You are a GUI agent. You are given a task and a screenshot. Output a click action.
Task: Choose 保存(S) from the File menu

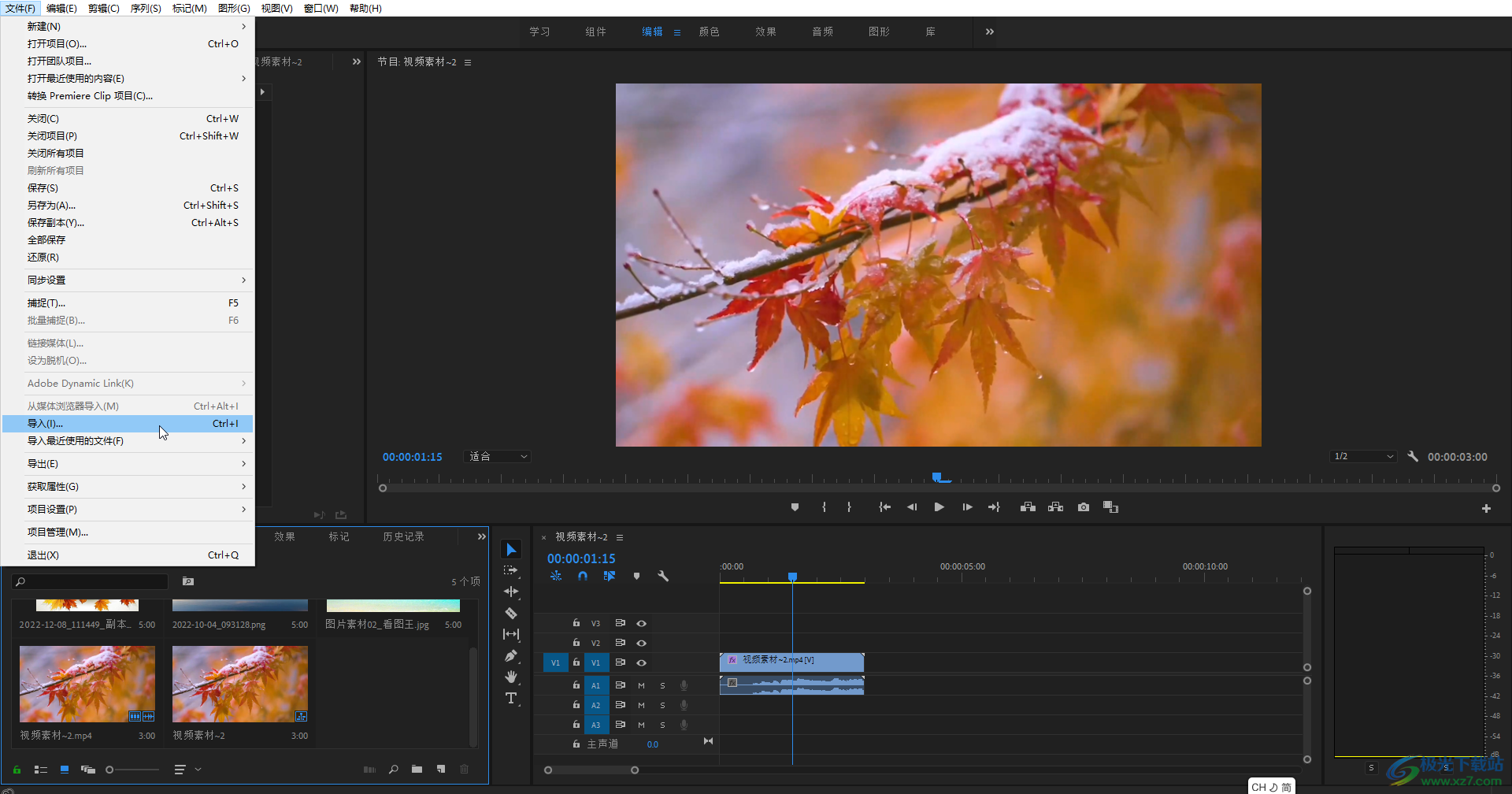(x=128, y=187)
